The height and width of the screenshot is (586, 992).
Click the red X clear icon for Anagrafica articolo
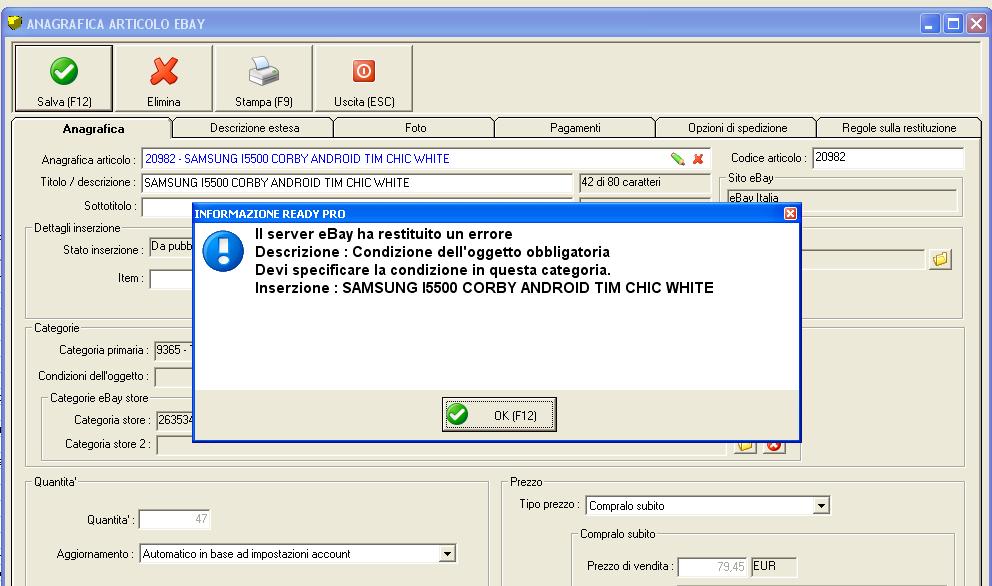tap(698, 159)
